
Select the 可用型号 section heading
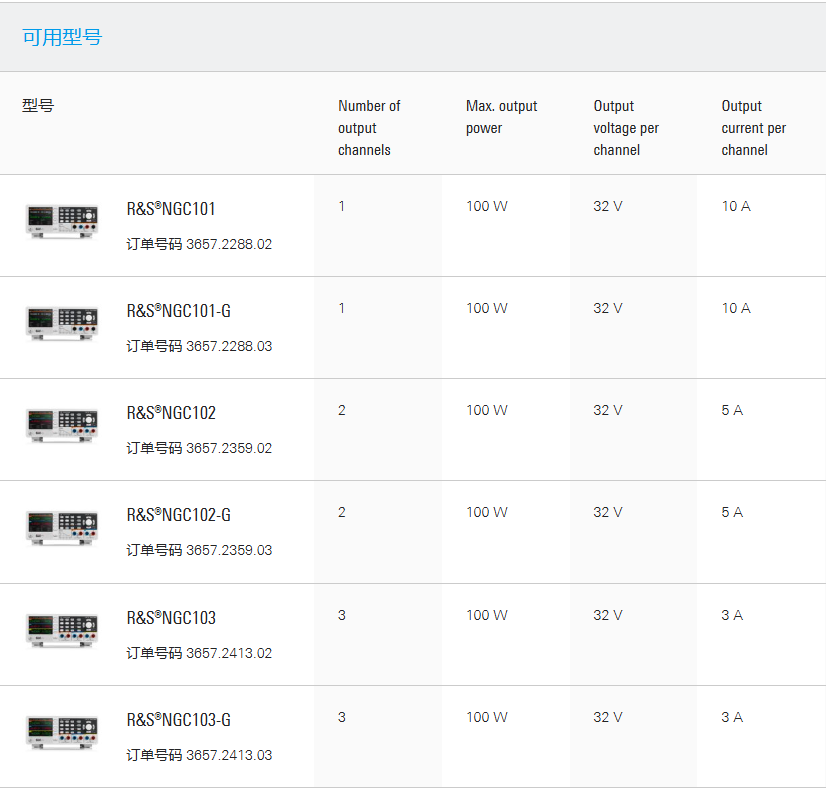[x=62, y=37]
